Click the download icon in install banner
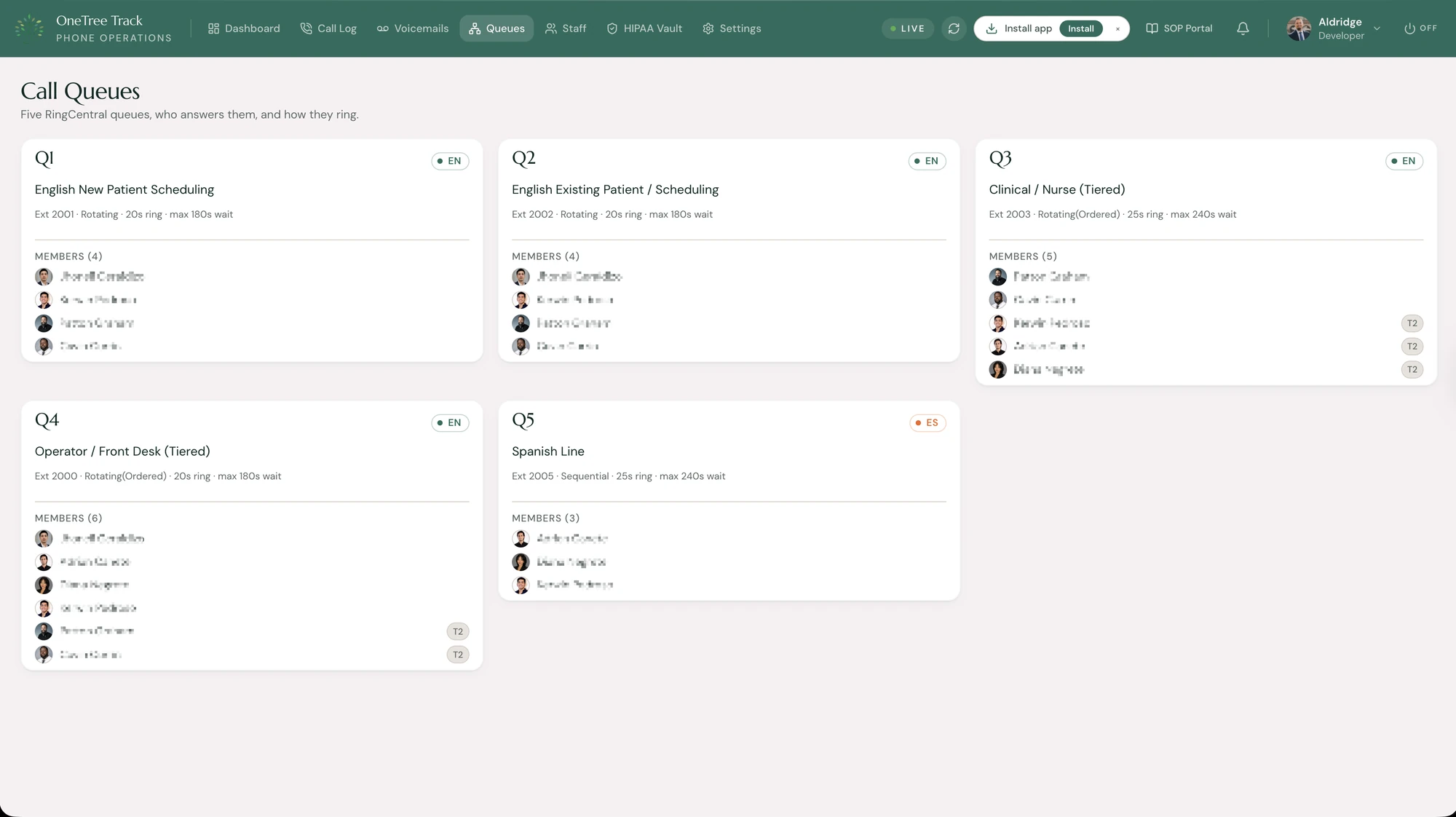This screenshot has width=1456, height=817. 992,28
